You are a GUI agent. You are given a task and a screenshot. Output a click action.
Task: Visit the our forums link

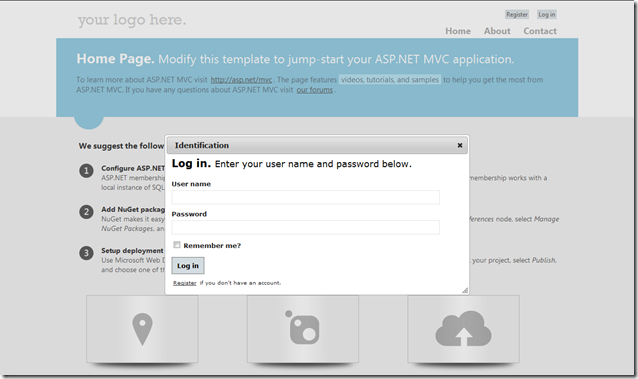[x=315, y=90]
